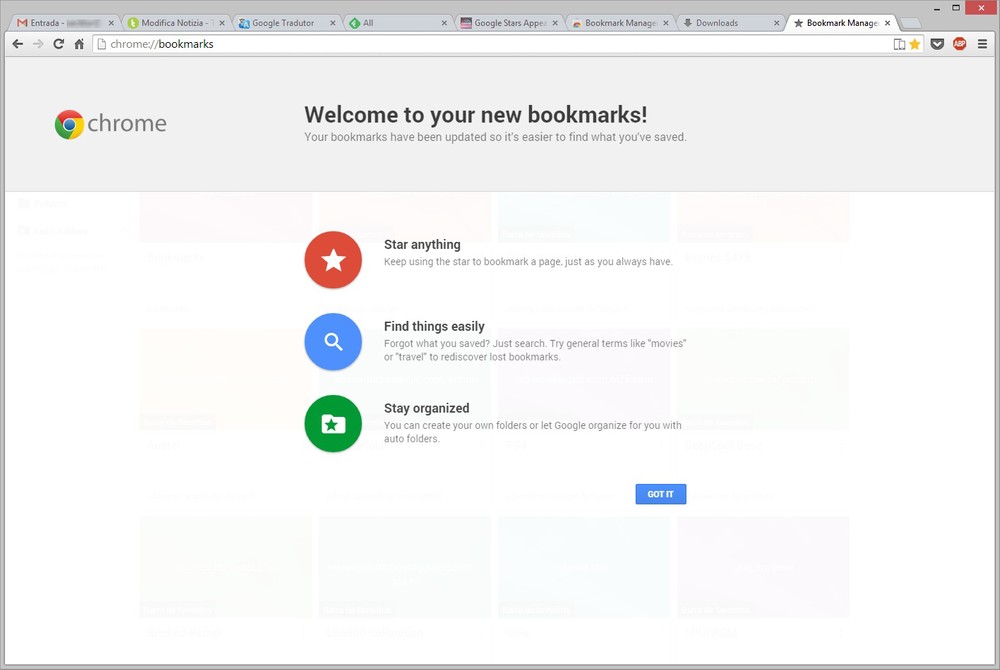The height and width of the screenshot is (670, 1000).
Task: Click the red Star anything icon
Action: tap(333, 260)
